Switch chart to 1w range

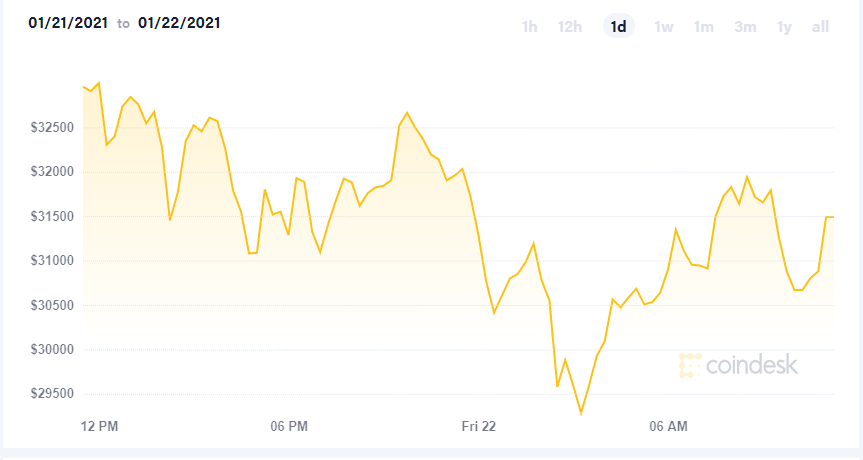664,26
